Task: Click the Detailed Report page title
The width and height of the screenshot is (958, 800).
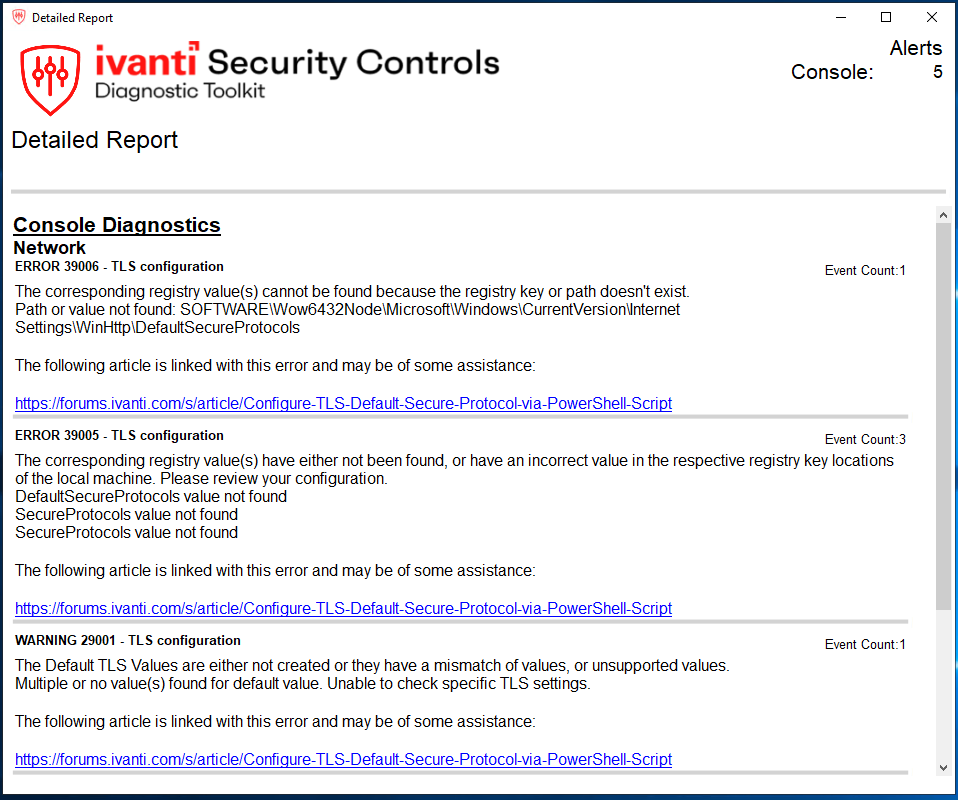Action: [x=94, y=140]
